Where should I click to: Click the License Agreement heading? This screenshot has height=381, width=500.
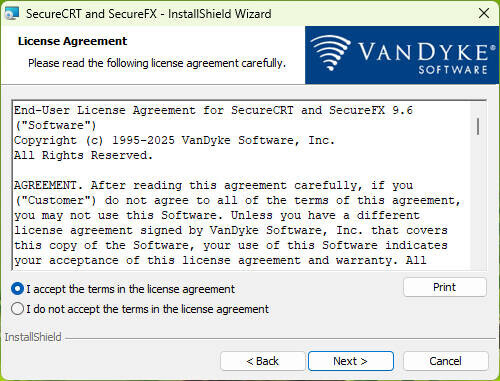tap(72, 41)
